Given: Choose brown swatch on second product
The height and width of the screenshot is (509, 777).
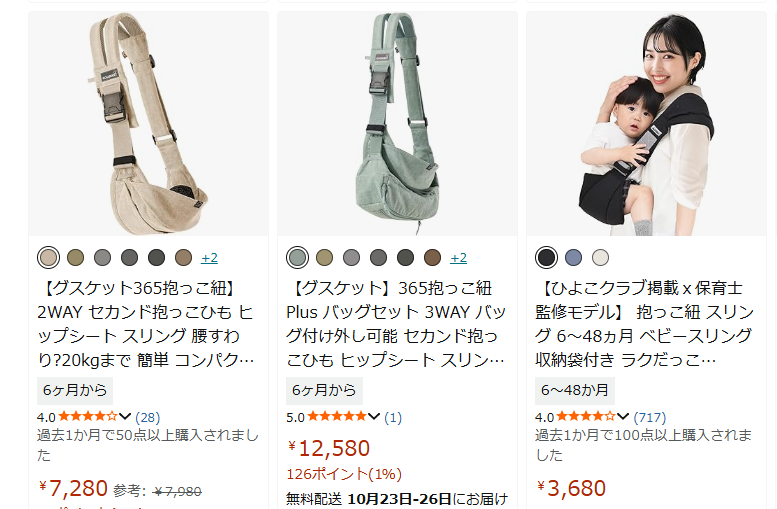Looking at the screenshot, I should point(432,258).
